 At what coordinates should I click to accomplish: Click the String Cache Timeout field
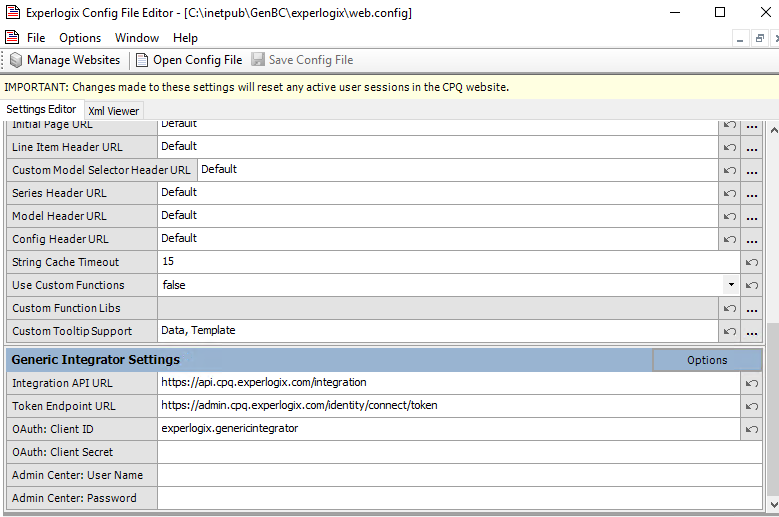click(449, 262)
